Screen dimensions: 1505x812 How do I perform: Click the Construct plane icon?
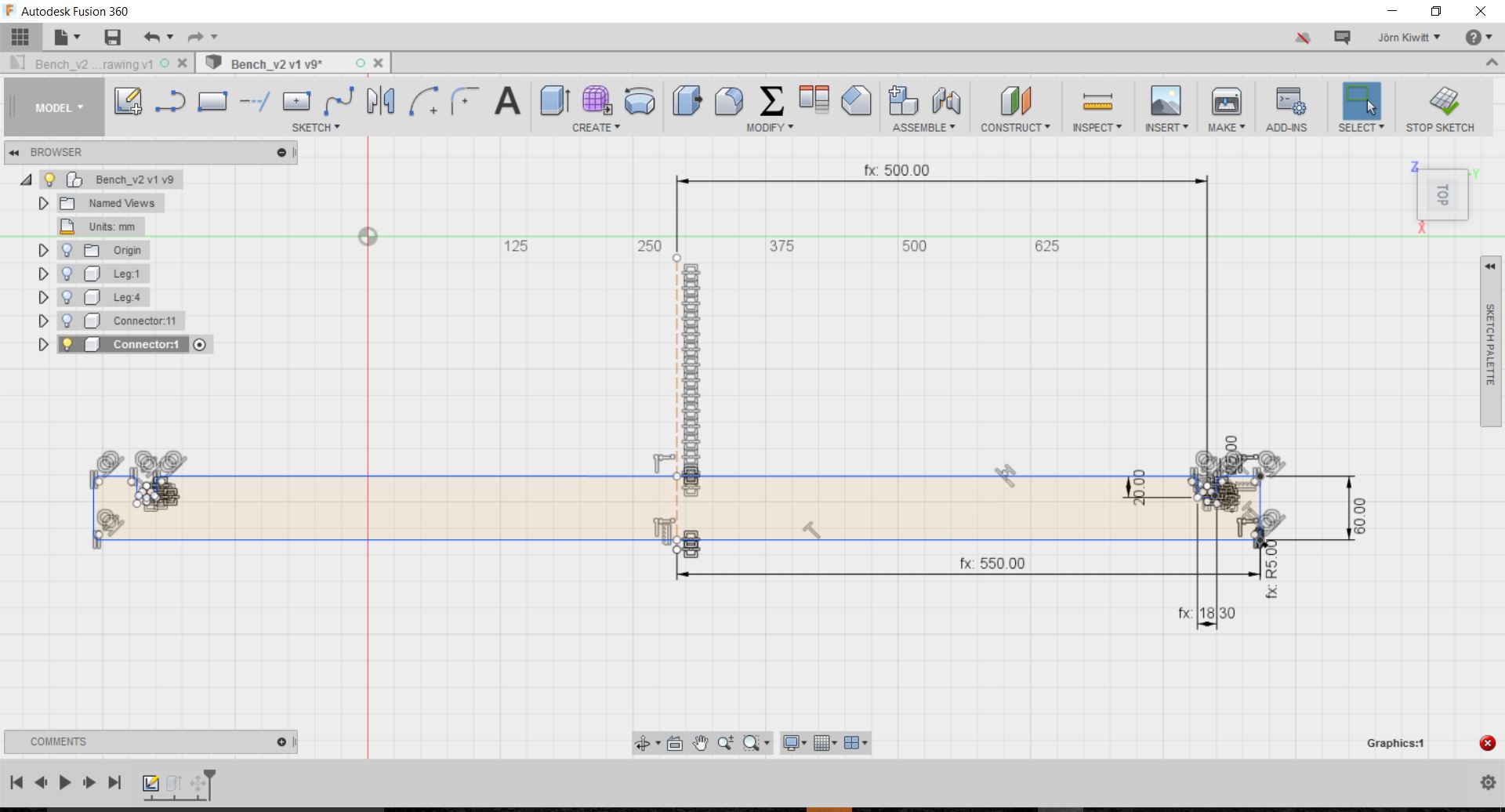[x=1016, y=101]
